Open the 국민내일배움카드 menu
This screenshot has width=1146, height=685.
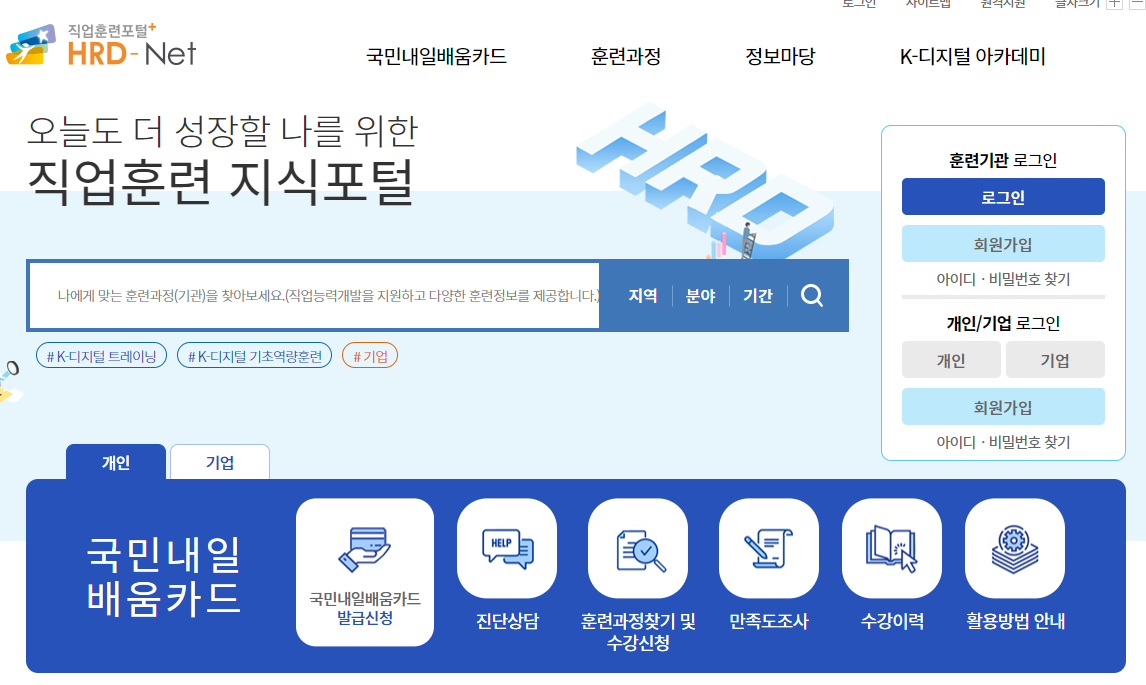pos(436,56)
